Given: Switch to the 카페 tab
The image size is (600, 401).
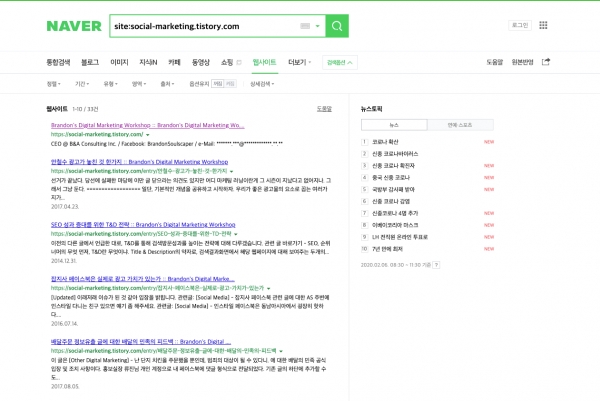Looking at the screenshot, I should pyautogui.click(x=174, y=62).
